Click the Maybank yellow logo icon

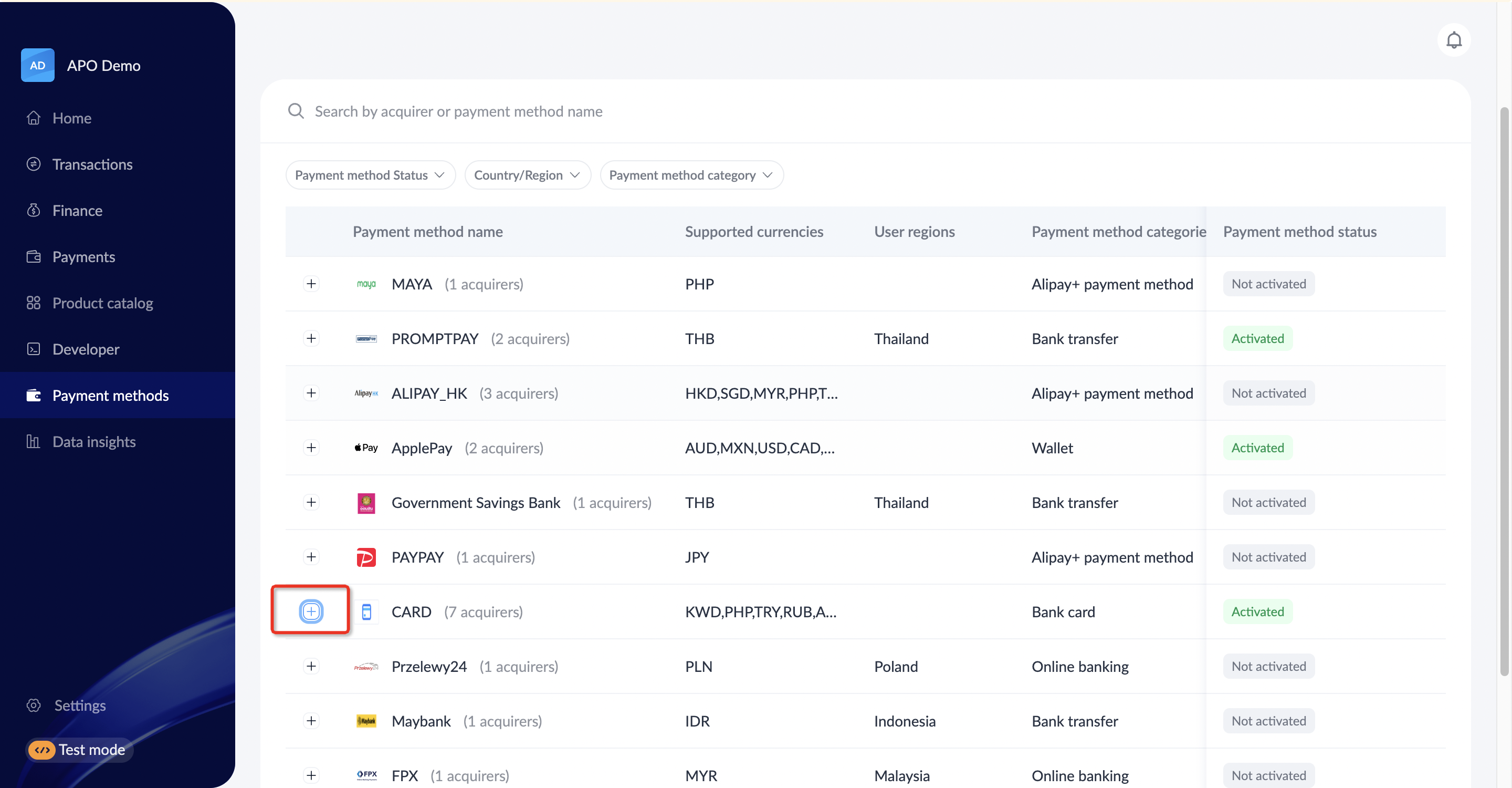tap(366, 721)
